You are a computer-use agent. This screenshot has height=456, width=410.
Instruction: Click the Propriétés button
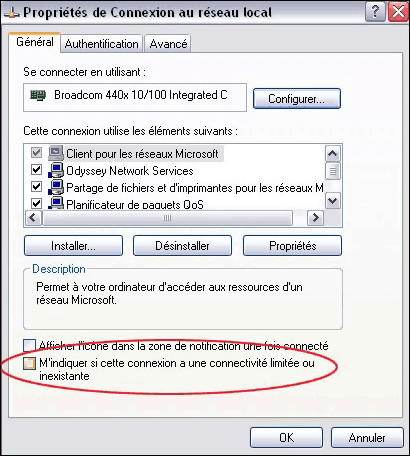point(292,246)
